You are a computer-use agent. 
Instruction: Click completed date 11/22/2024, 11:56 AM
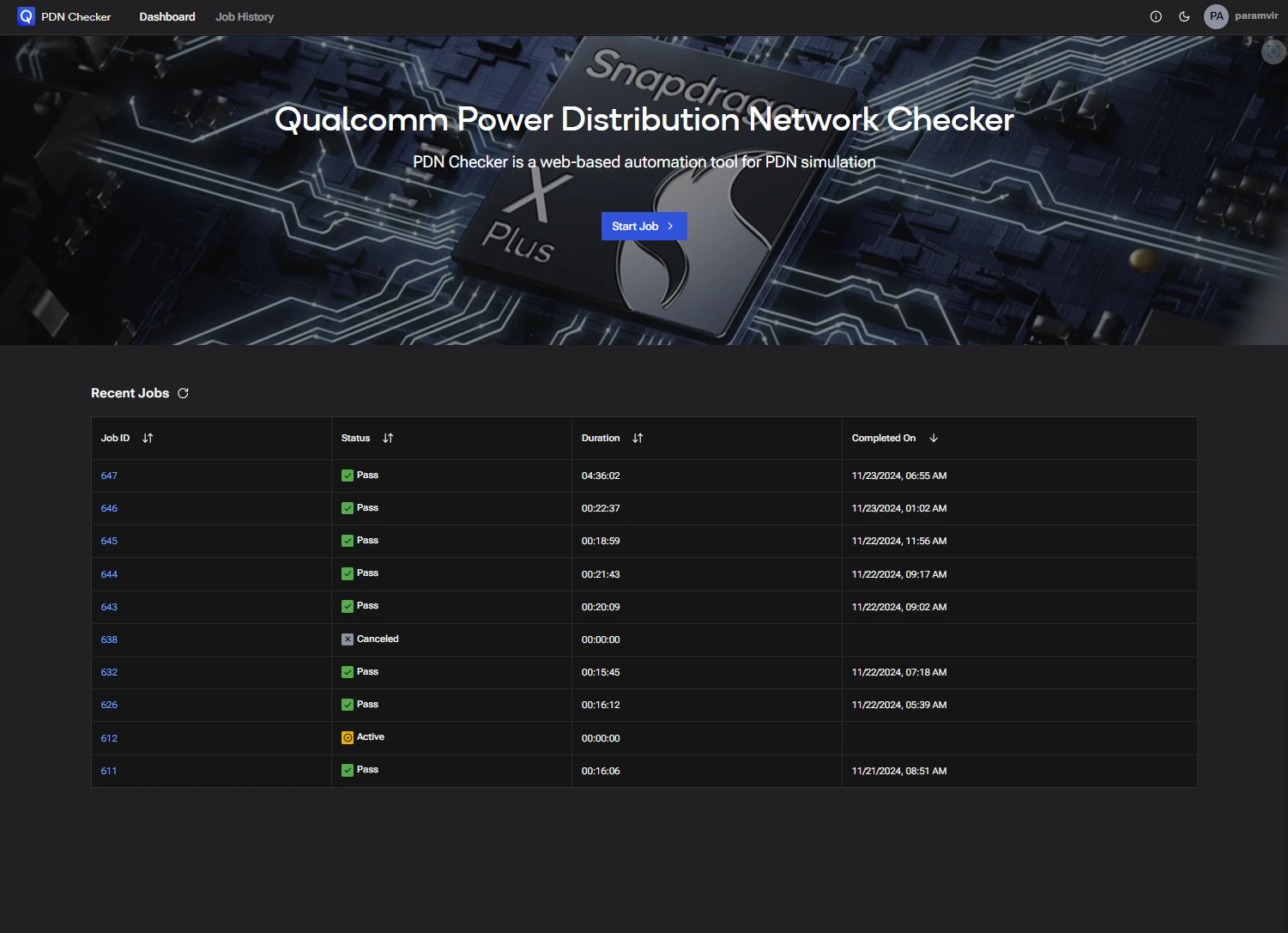click(x=899, y=541)
